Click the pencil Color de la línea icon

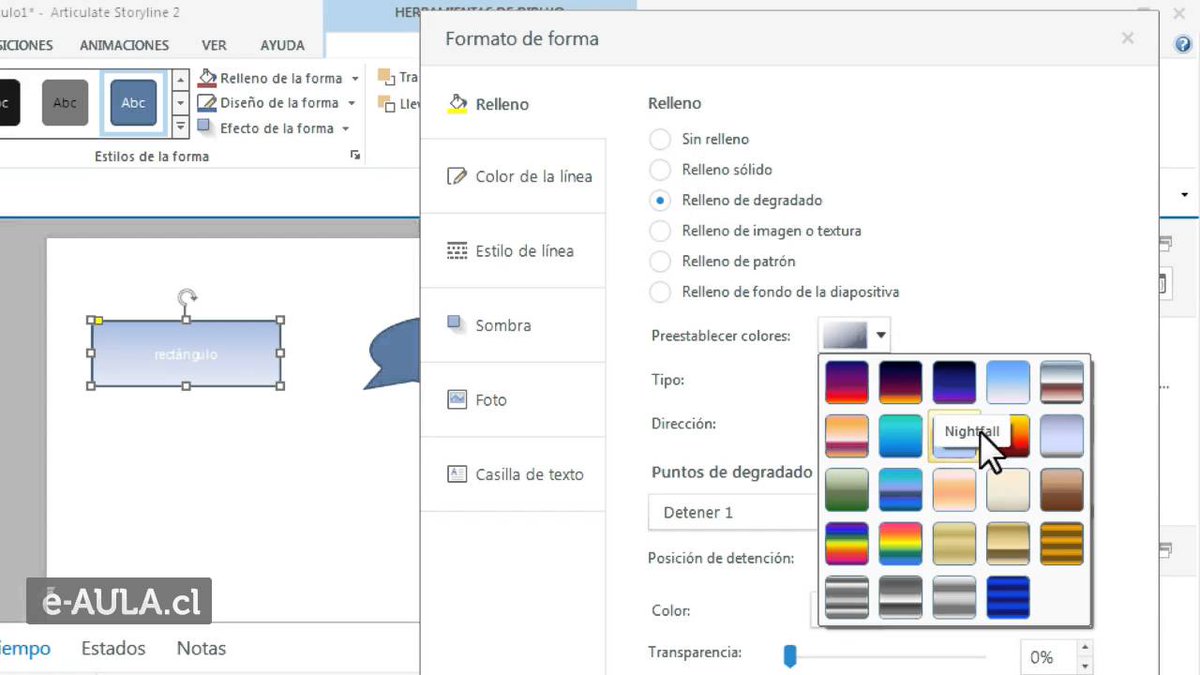tap(457, 176)
